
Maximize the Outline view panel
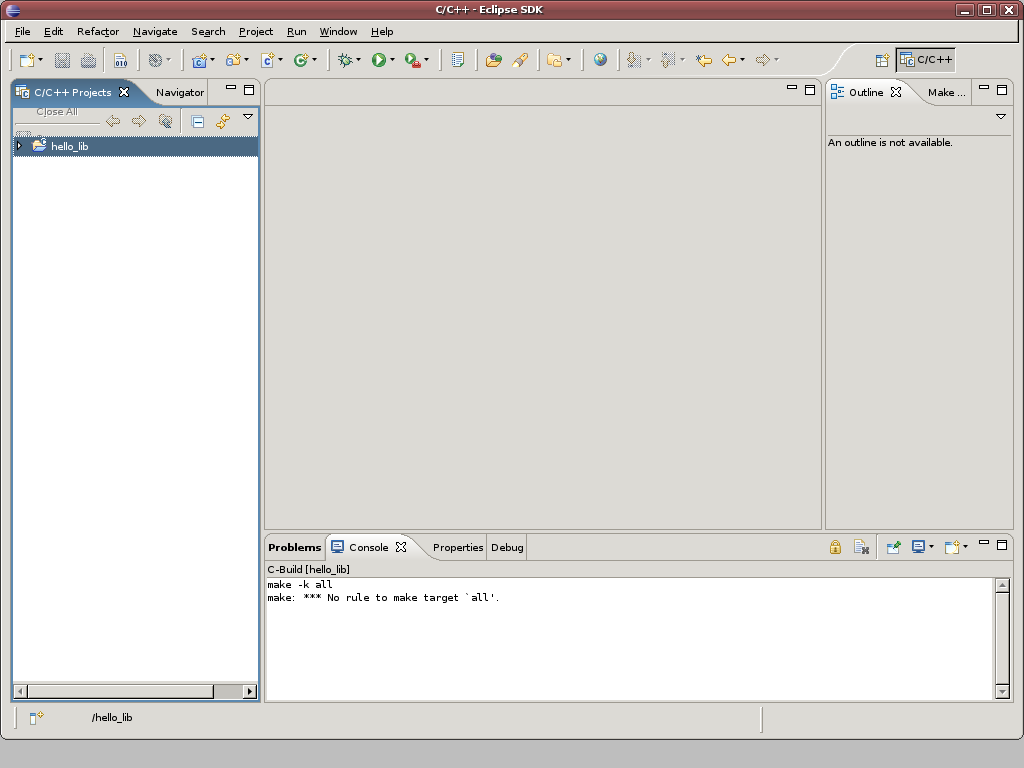click(x=1002, y=90)
